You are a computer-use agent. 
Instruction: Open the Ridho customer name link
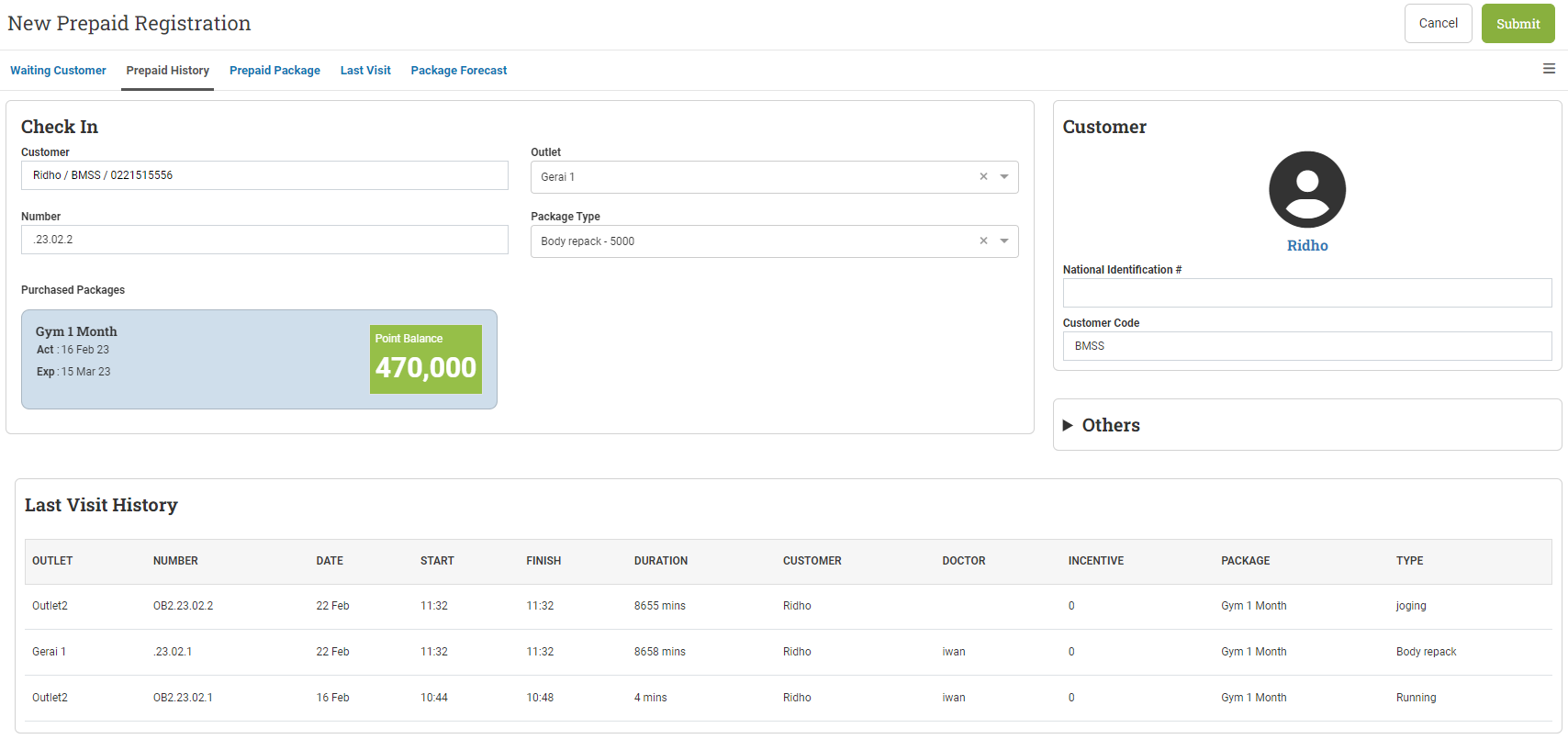1307,246
